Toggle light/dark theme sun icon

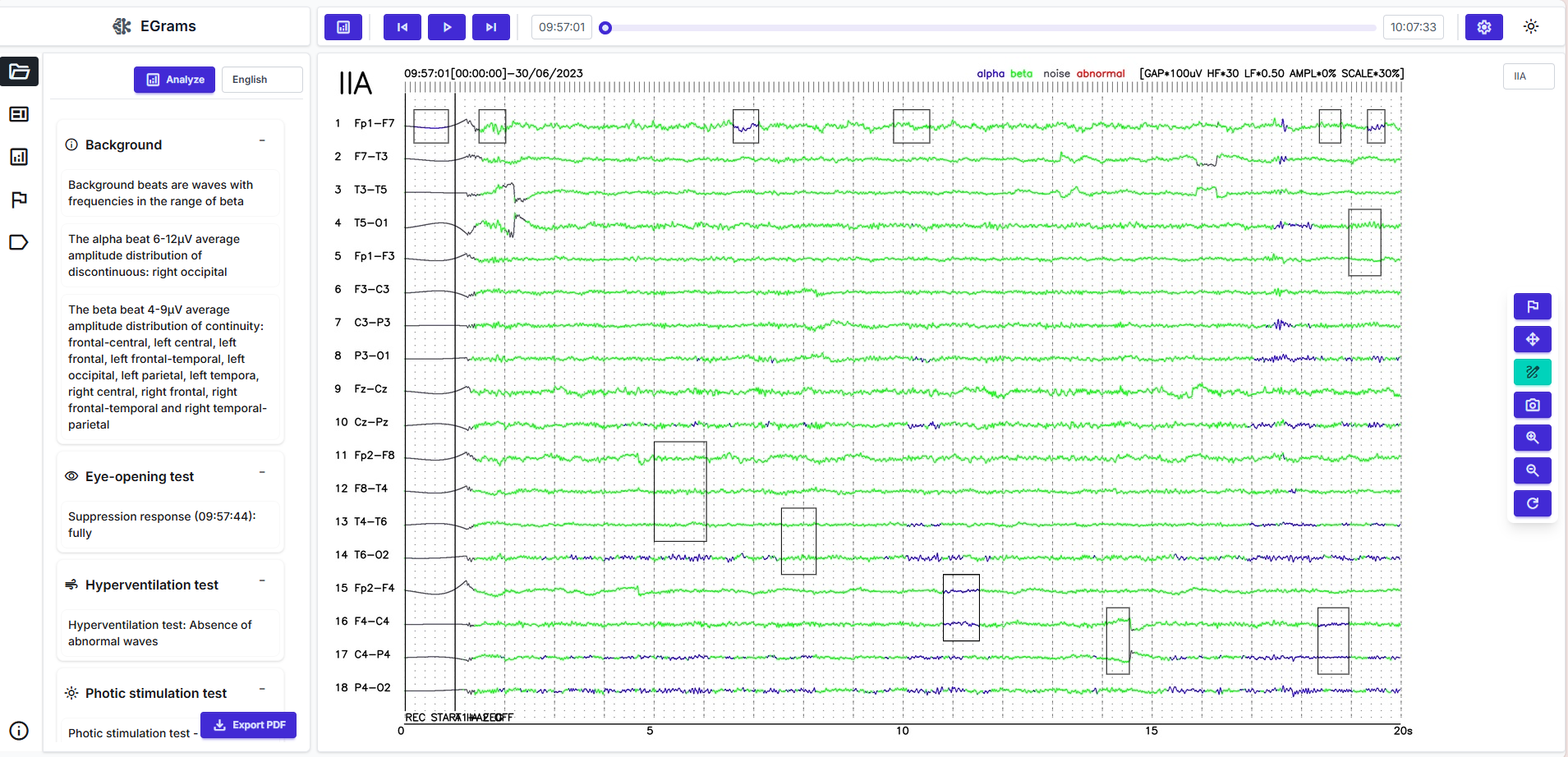(x=1530, y=27)
